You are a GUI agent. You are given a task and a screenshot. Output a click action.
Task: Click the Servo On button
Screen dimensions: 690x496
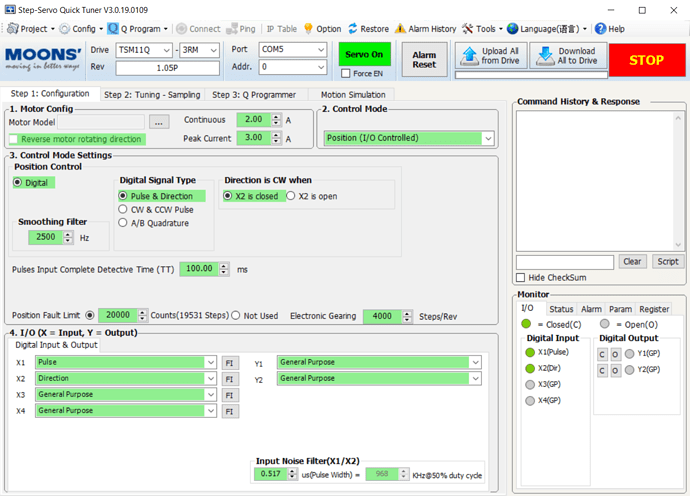364,54
